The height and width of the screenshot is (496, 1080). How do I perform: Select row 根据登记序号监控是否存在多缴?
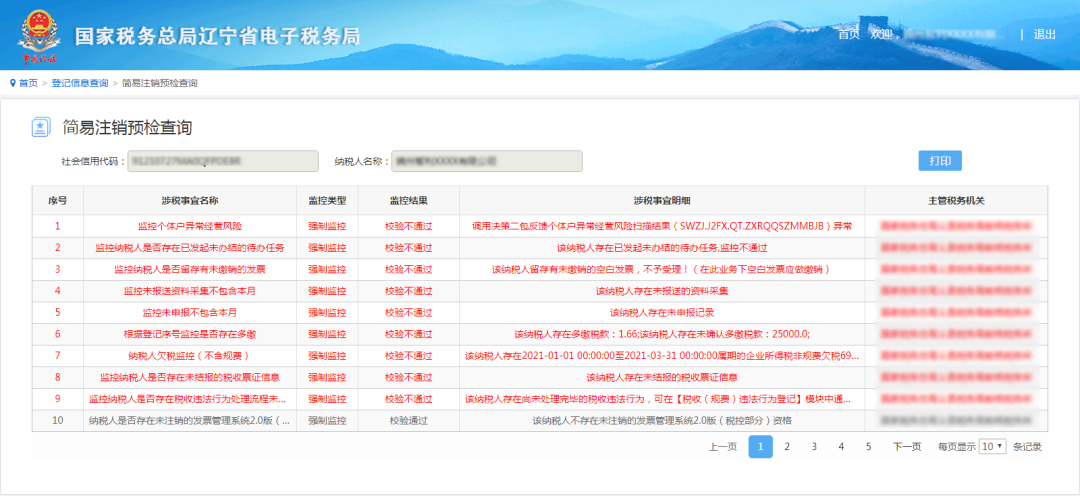(x=540, y=334)
